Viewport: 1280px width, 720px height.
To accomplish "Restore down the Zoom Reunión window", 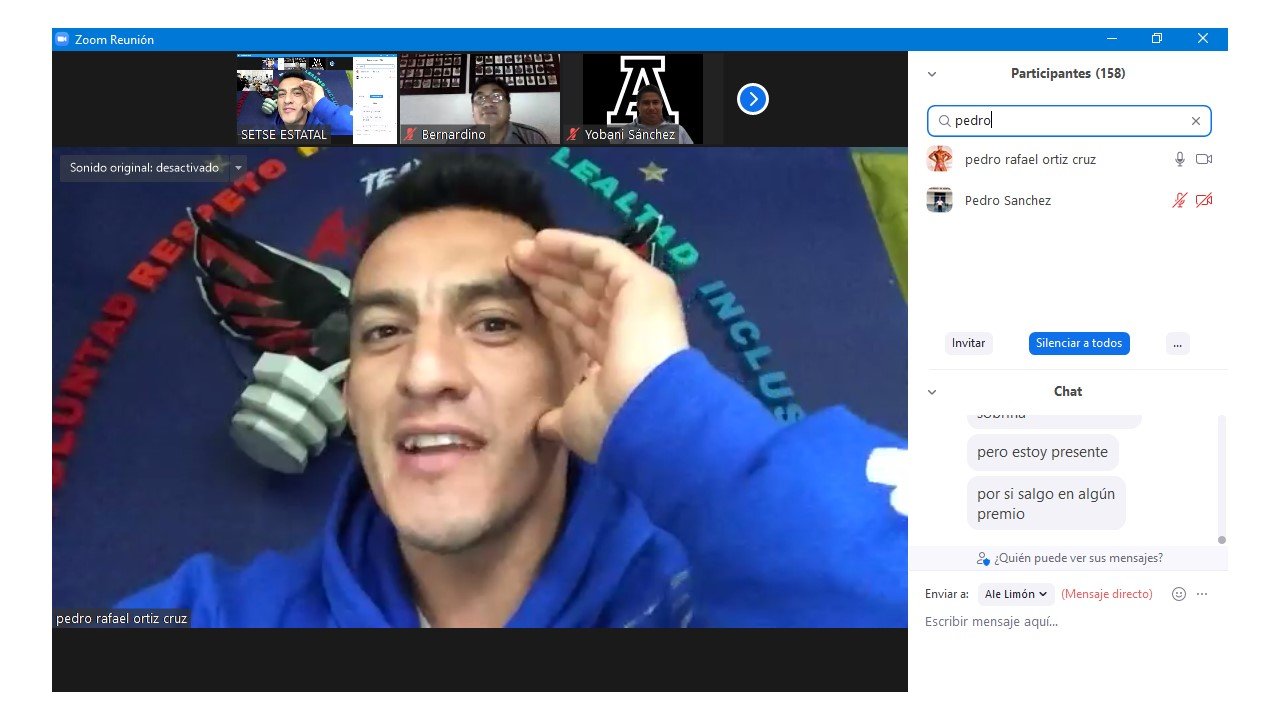I will (1157, 39).
